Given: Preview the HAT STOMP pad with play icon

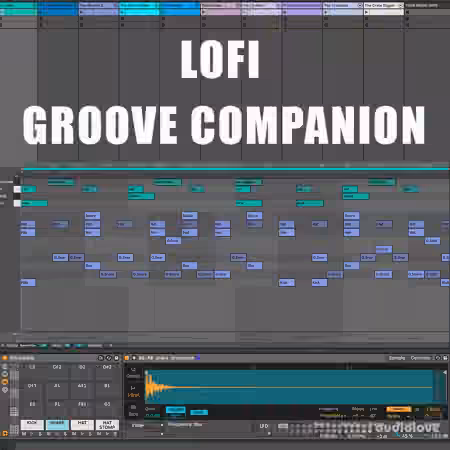Looking at the screenshot, I should (x=107, y=434).
